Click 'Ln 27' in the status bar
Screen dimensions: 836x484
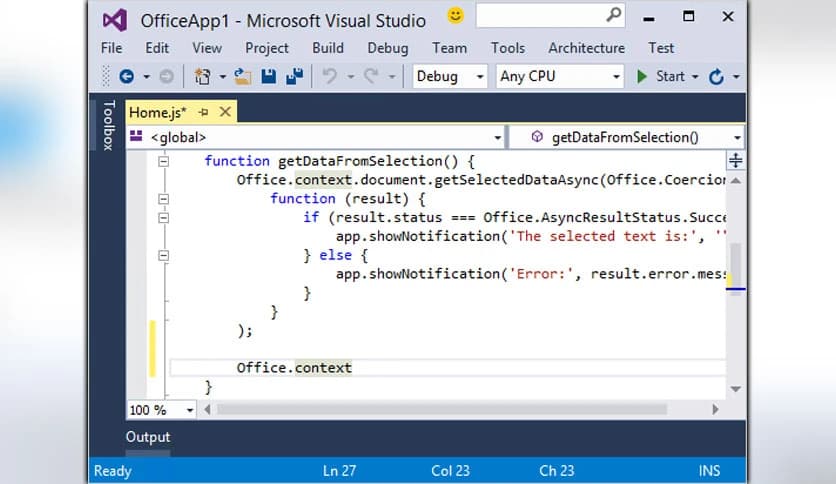click(339, 471)
